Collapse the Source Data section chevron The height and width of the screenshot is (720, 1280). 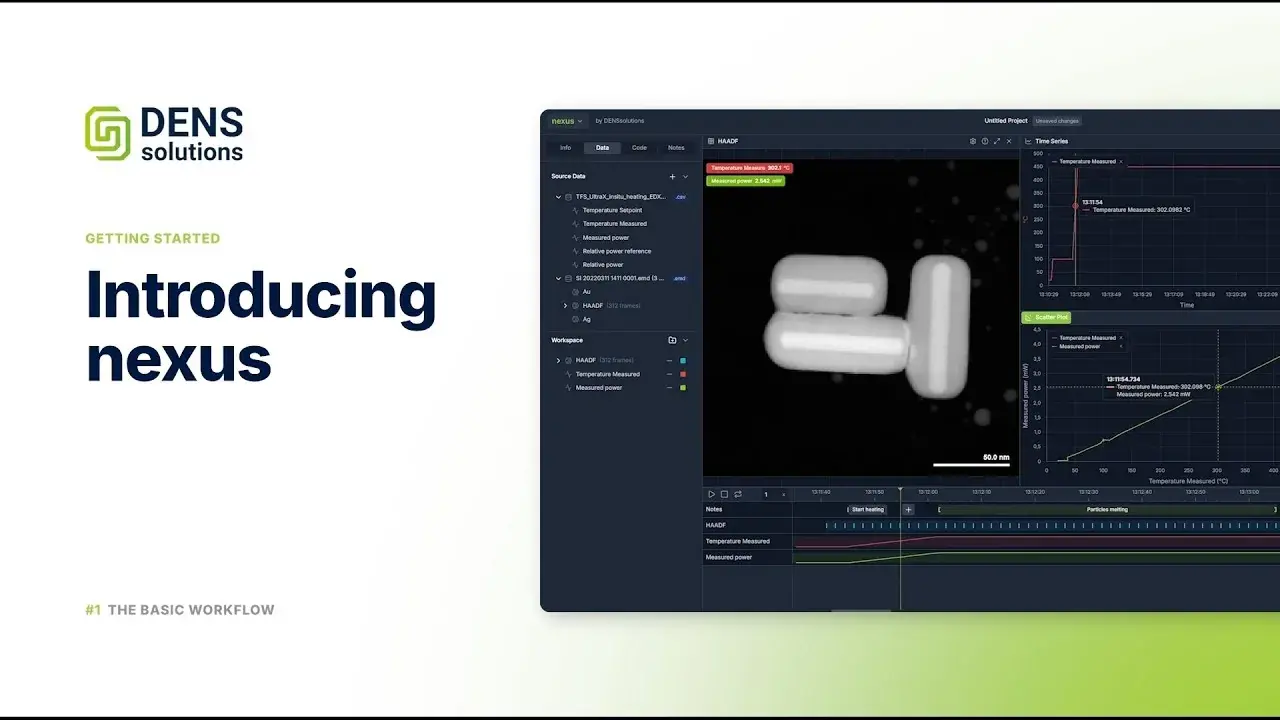coord(685,176)
